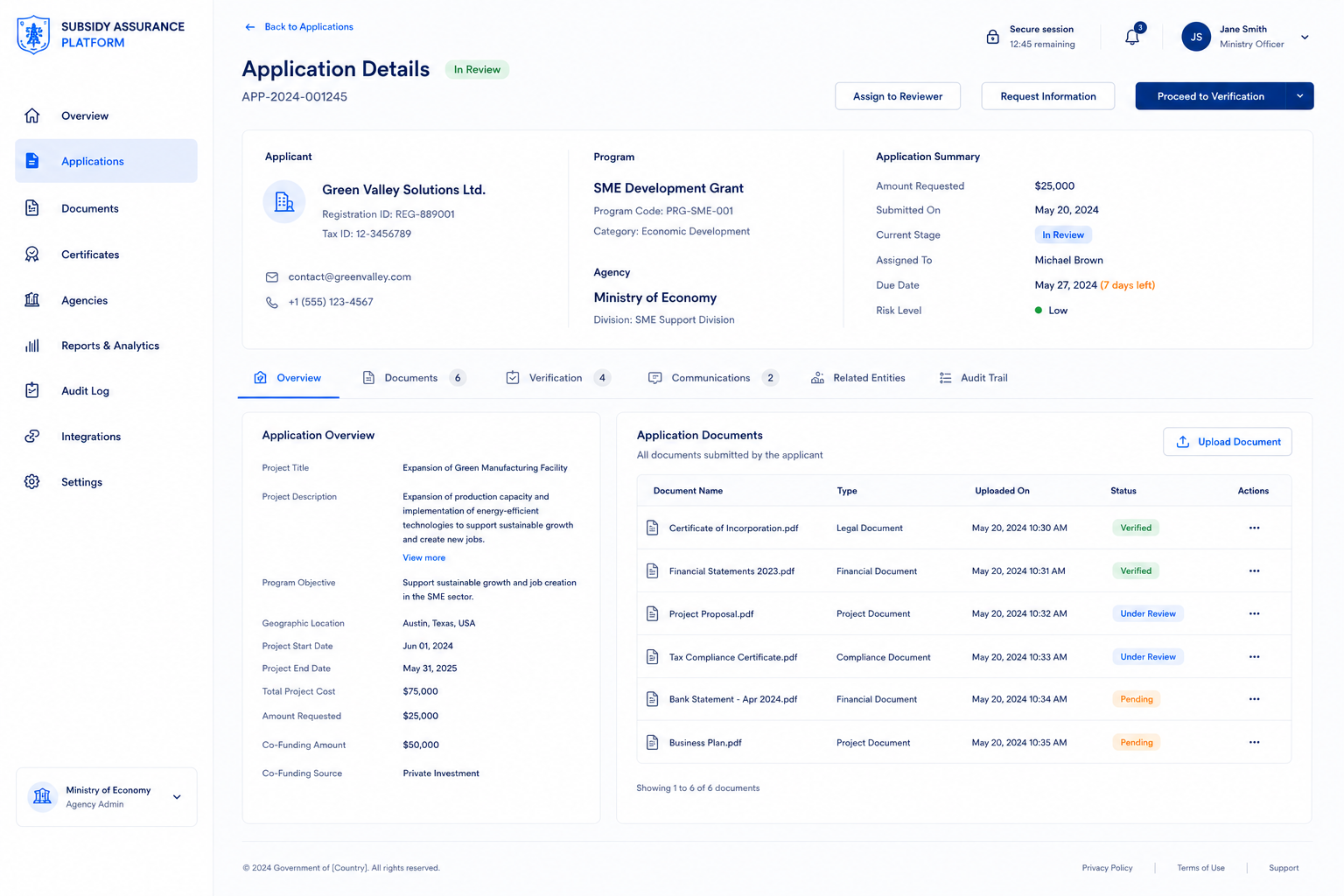Screen dimensions: 1344x896
Task: Click the Proceed to Verification button
Action: coord(1210,96)
